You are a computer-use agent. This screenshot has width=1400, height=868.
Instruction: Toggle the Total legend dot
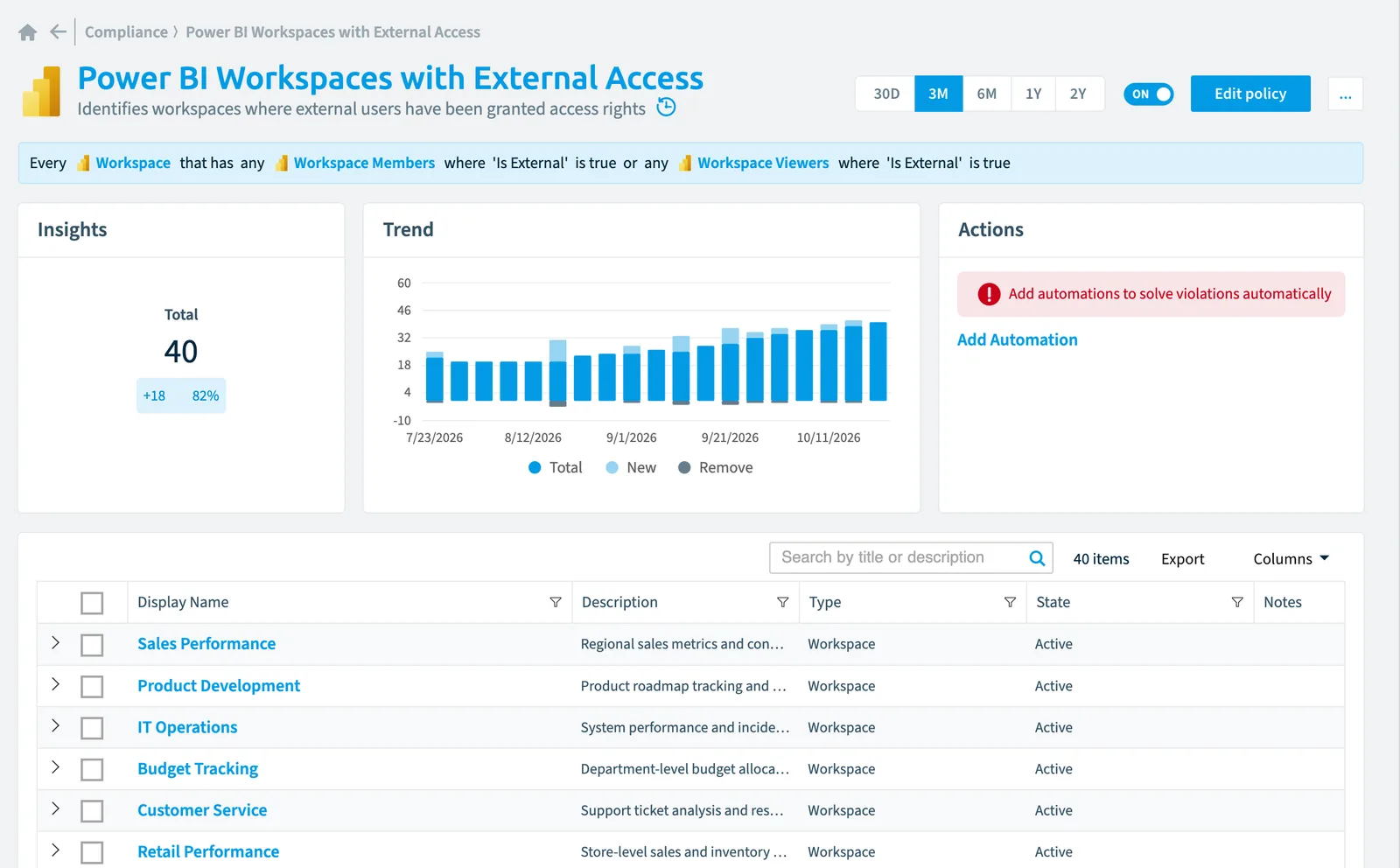[535, 467]
